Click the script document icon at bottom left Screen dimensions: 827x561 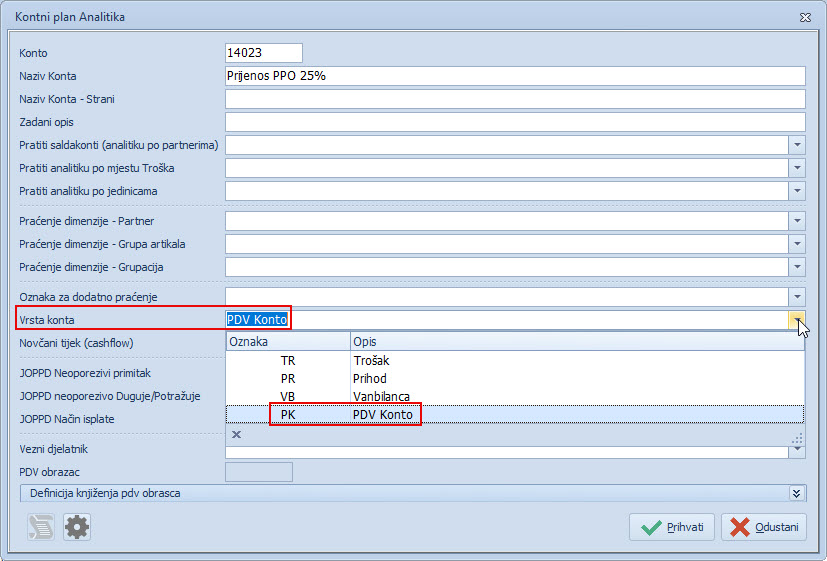(x=41, y=527)
